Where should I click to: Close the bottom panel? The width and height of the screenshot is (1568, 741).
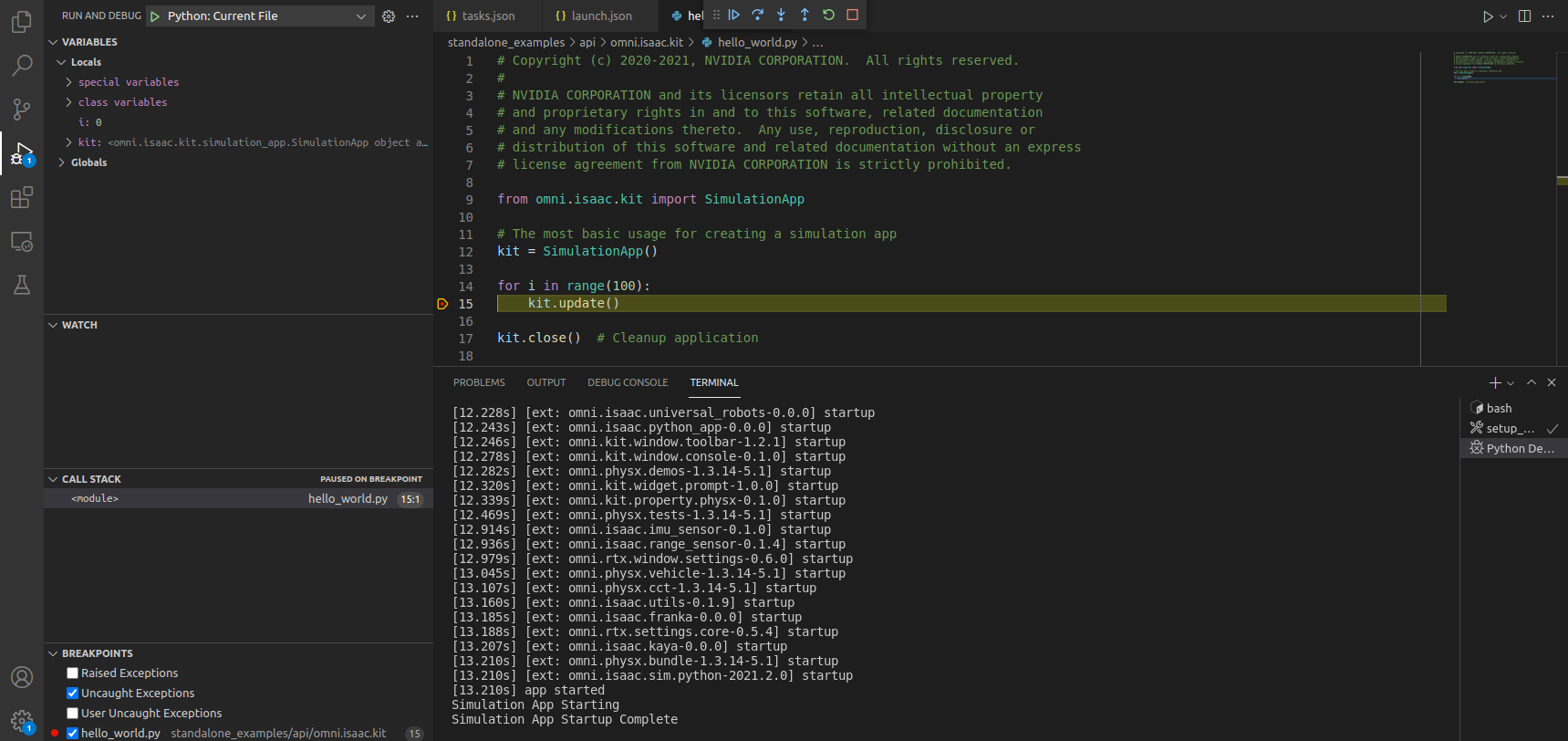point(1552,382)
